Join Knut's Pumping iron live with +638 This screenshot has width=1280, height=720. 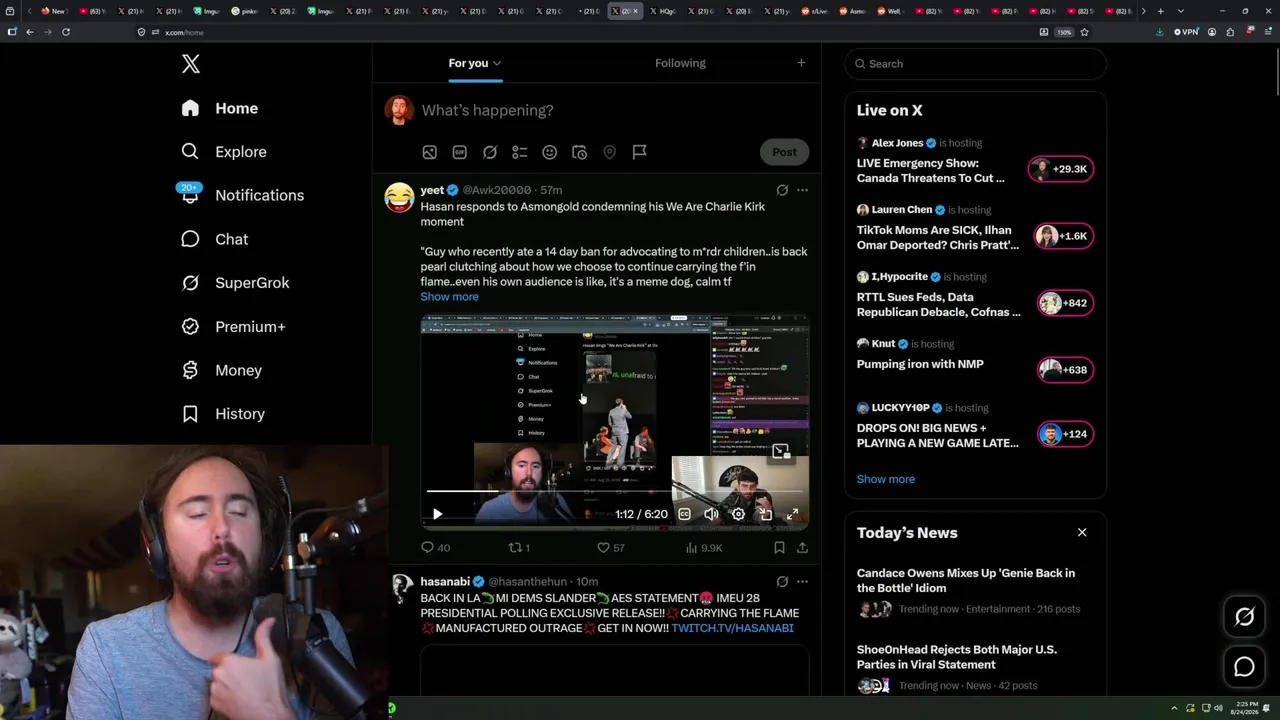pyautogui.click(x=1064, y=370)
